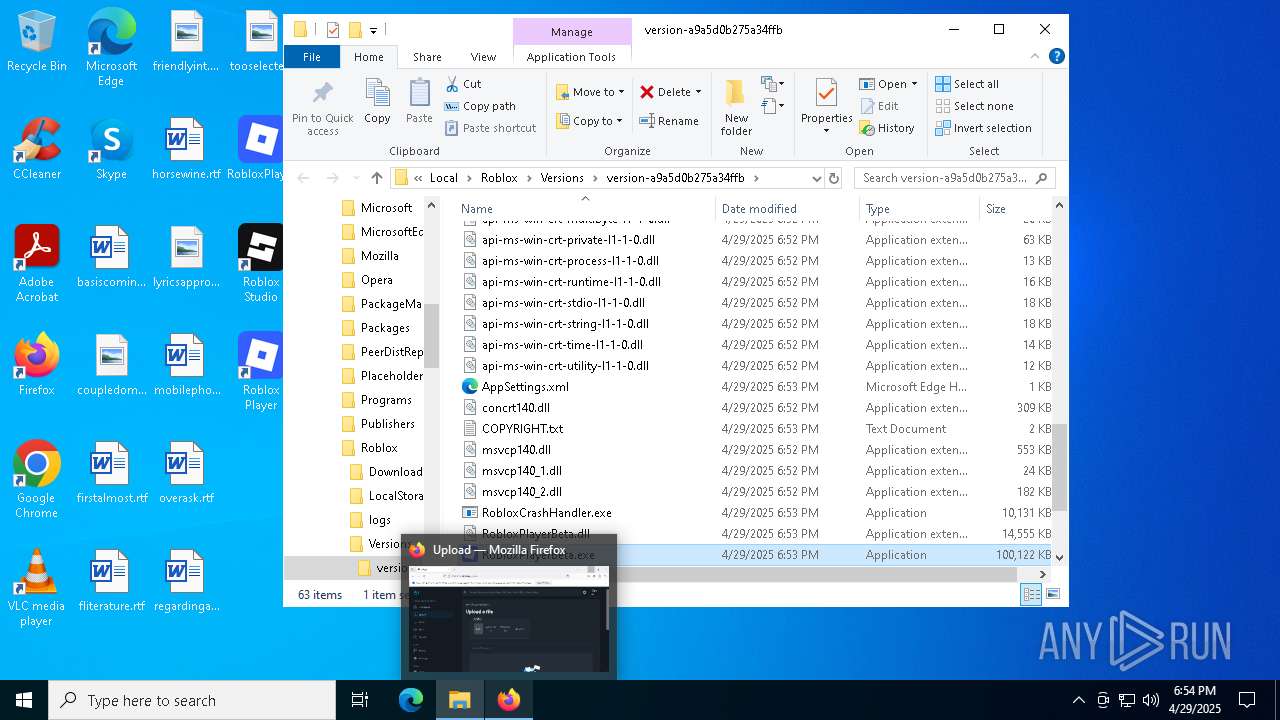Create a New folder from ribbon
This screenshot has width=1280, height=720.
point(736,108)
